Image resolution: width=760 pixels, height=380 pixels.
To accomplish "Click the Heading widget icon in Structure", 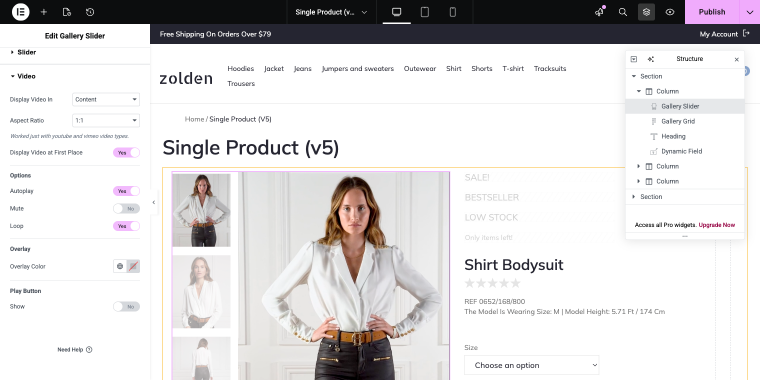I will pyautogui.click(x=653, y=136).
